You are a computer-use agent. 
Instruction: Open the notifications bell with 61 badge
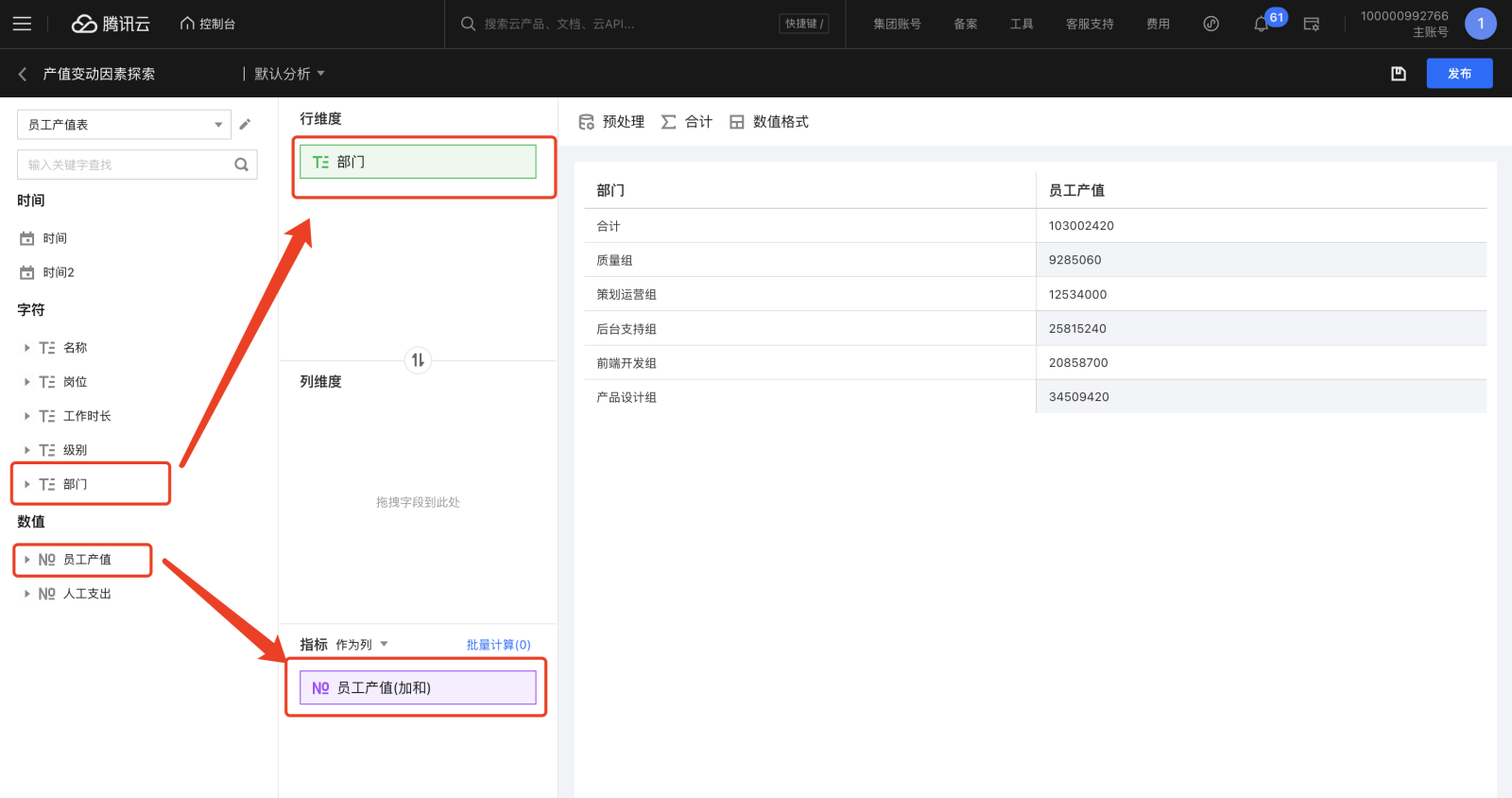1262,24
